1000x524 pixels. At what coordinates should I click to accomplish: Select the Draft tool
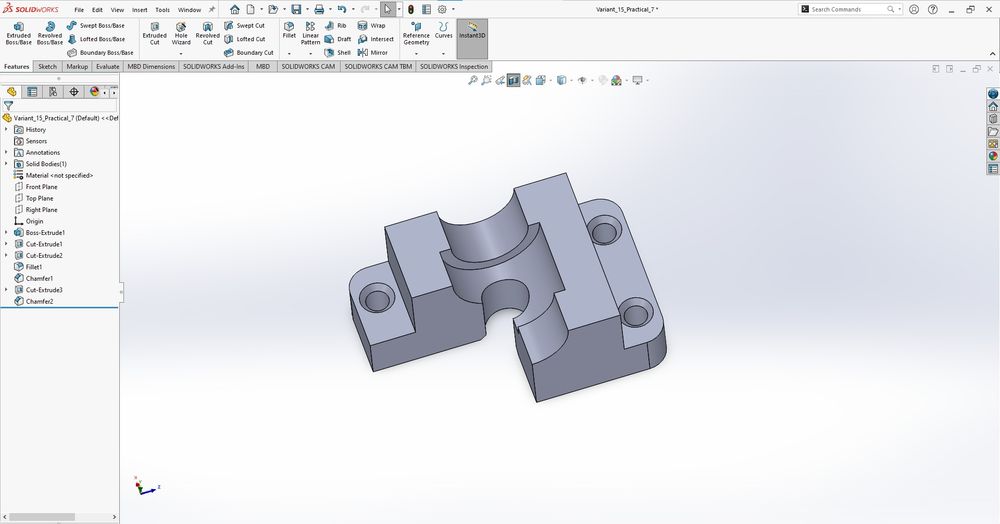pyautogui.click(x=338, y=39)
